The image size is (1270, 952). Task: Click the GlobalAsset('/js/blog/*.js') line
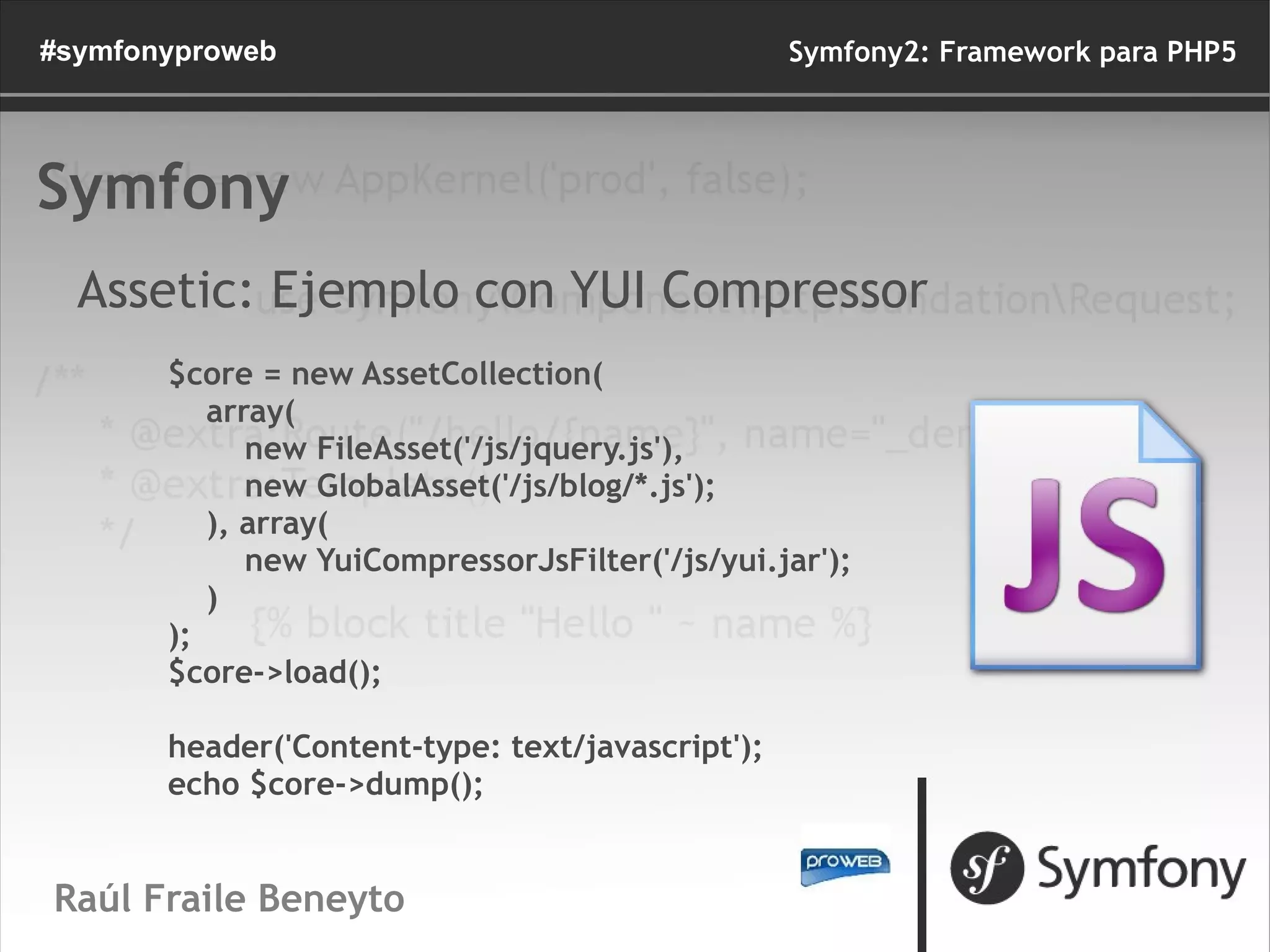479,486
